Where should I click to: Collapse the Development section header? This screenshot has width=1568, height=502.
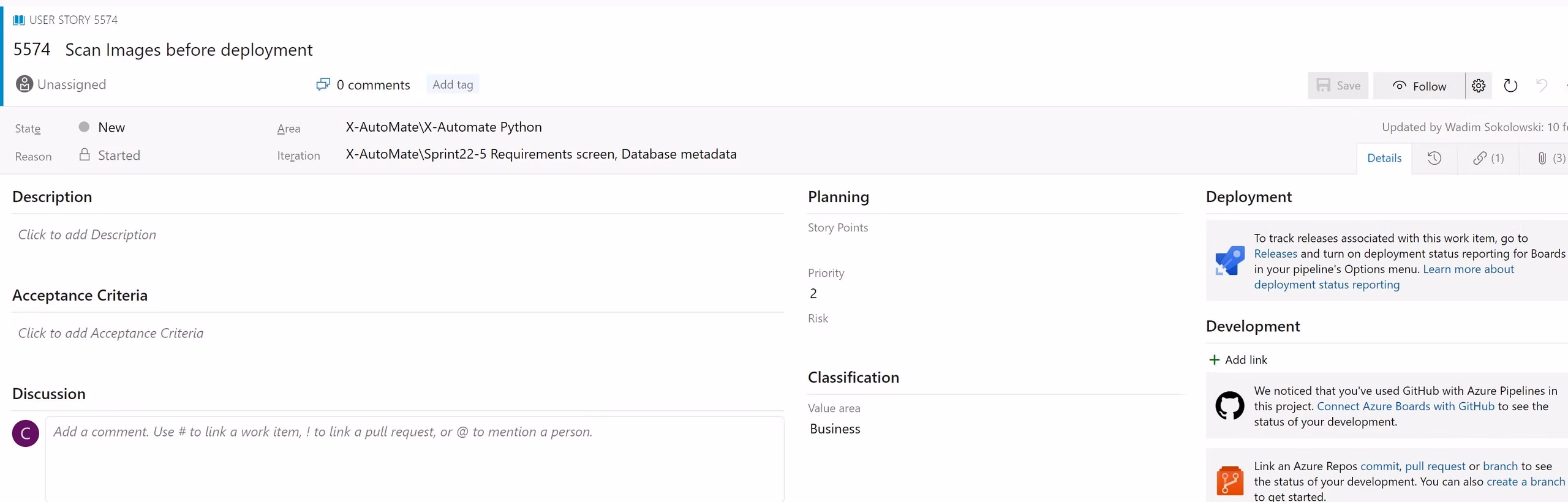[x=1253, y=326]
